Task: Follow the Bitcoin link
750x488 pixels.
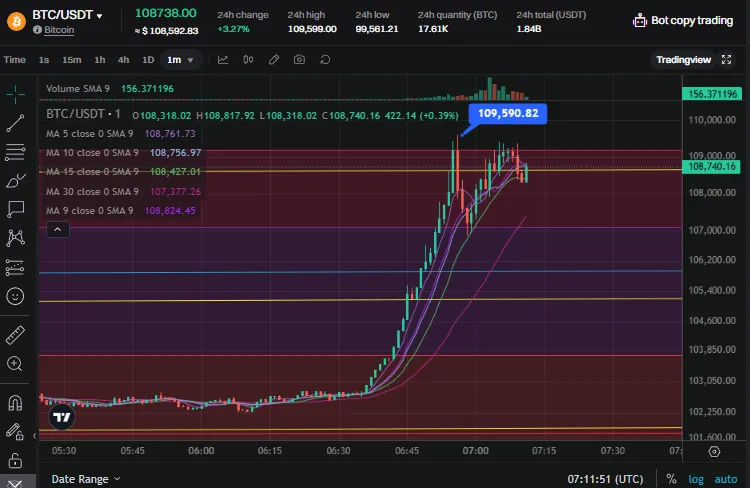Action: 59,30
